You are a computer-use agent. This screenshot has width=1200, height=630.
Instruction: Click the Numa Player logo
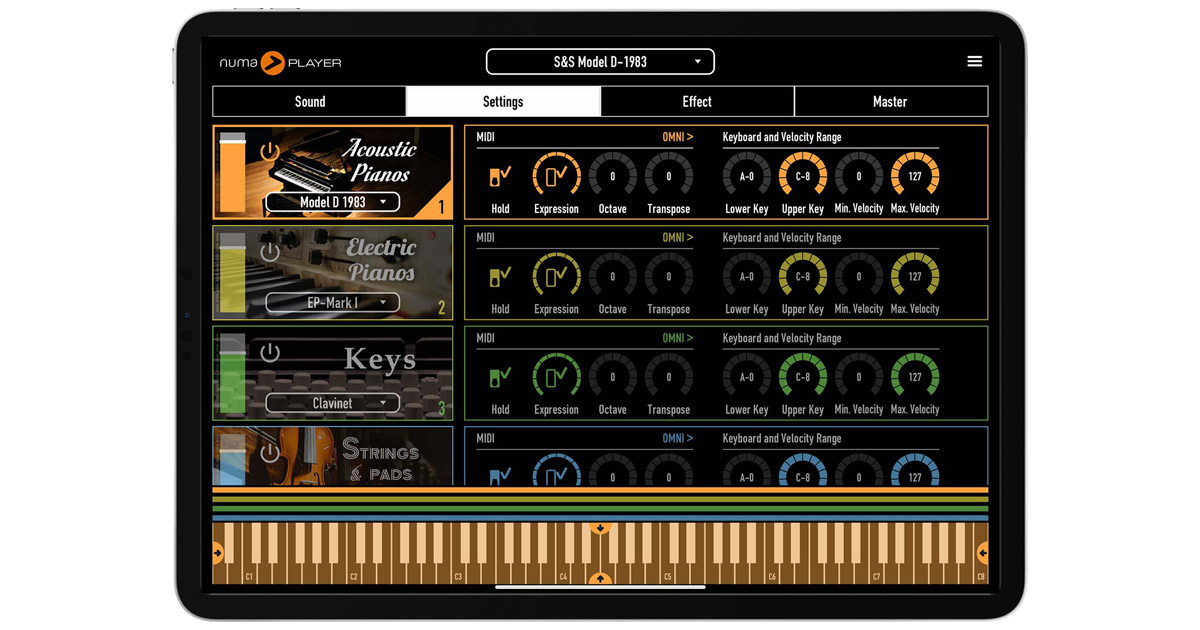(281, 63)
